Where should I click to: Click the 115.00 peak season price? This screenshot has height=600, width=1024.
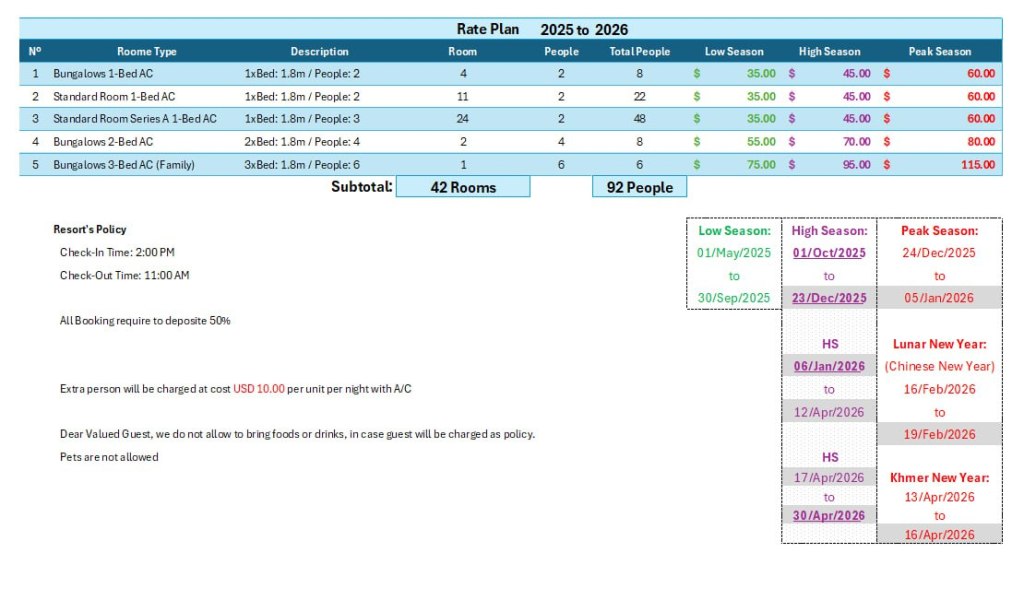[x=977, y=164]
